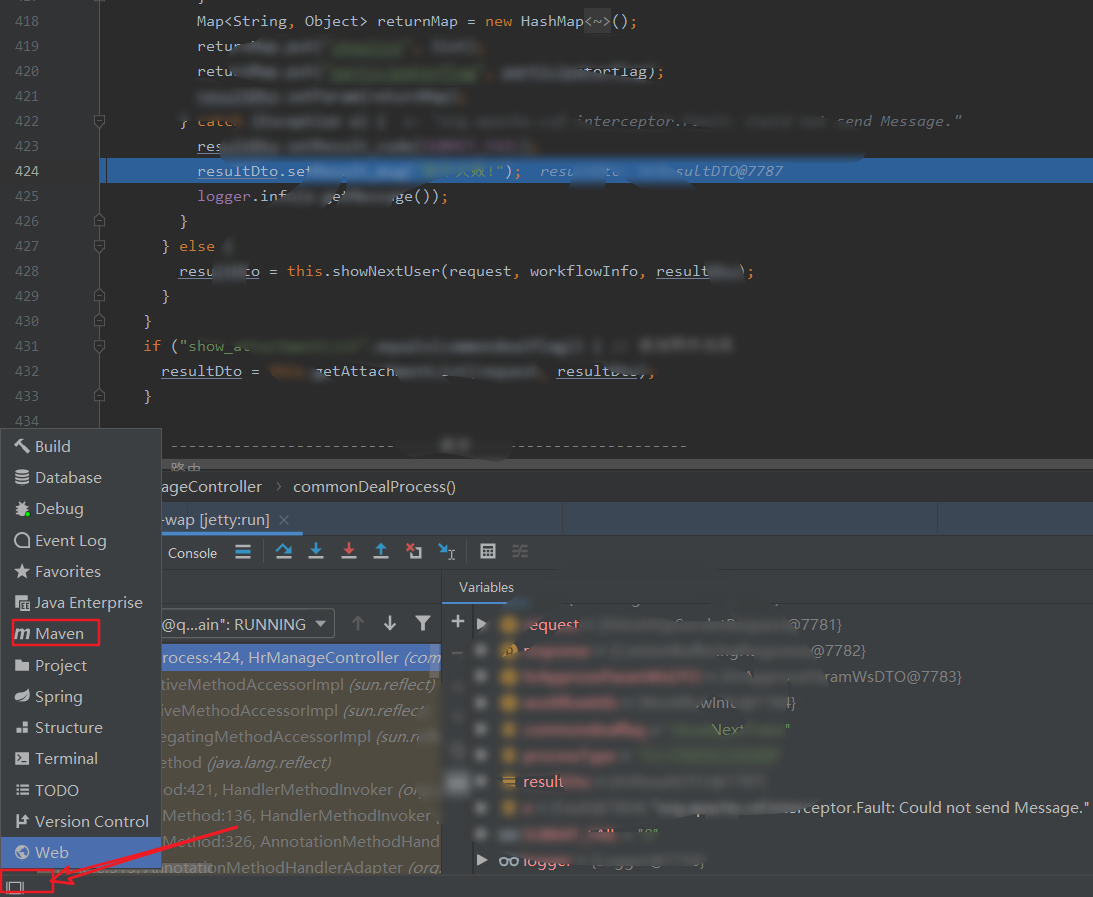Toggle the fold marker at line 430
The height and width of the screenshot is (897, 1093).
(99, 321)
